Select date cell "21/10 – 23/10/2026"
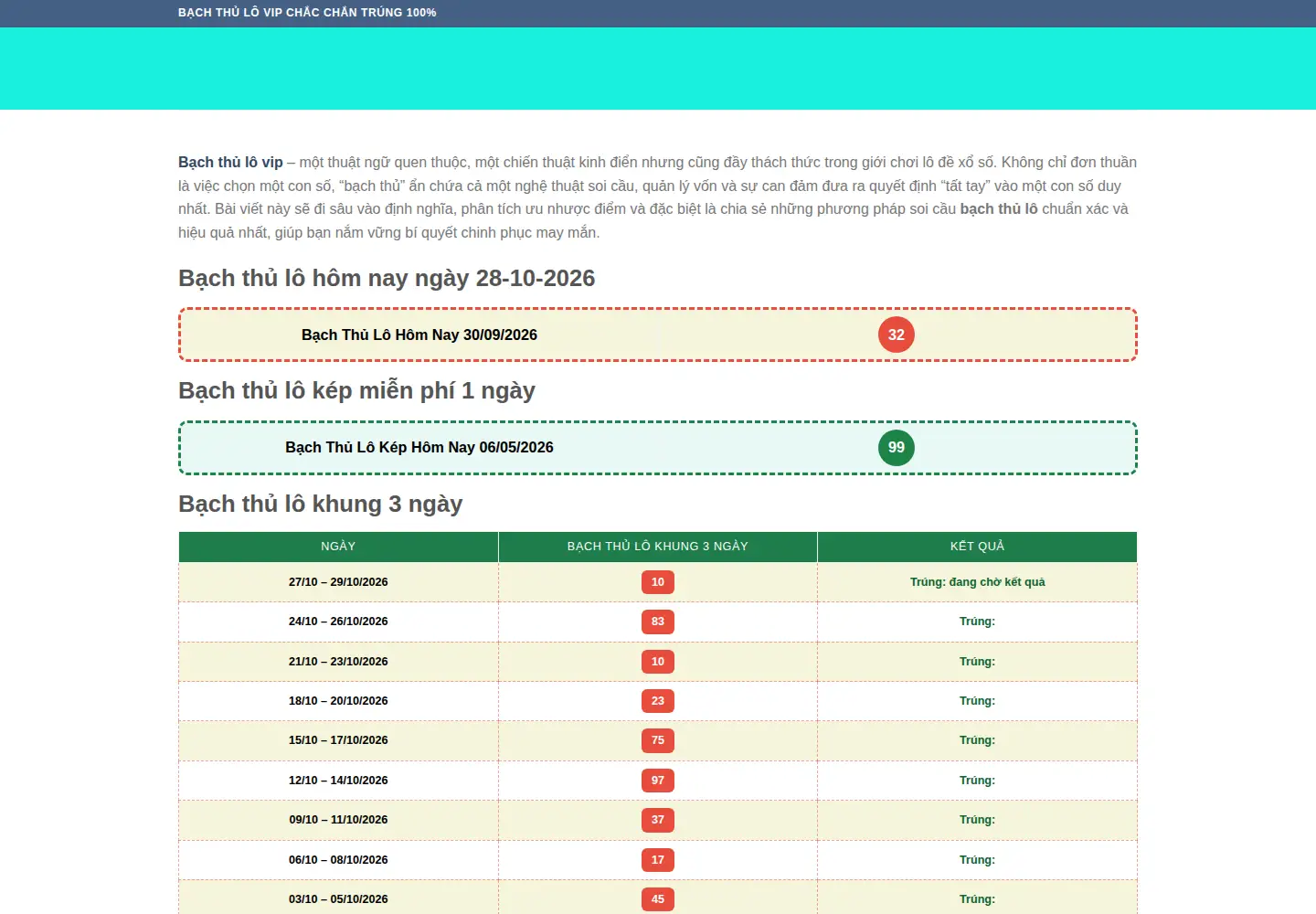Viewport: 1316px width, 914px height. click(x=338, y=662)
